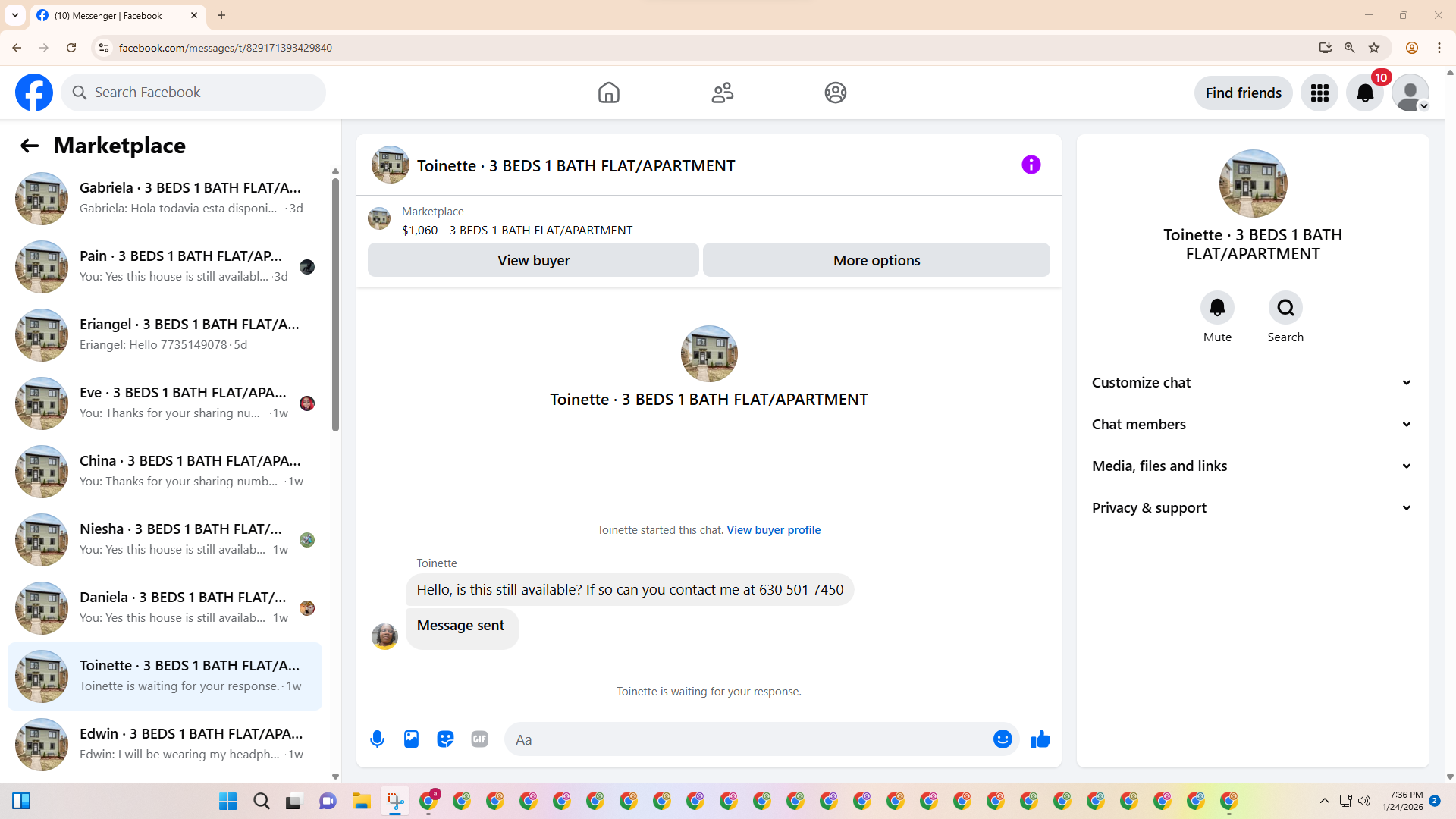Expand Media, files and links
Image resolution: width=1456 pixels, height=819 pixels.
1252,466
